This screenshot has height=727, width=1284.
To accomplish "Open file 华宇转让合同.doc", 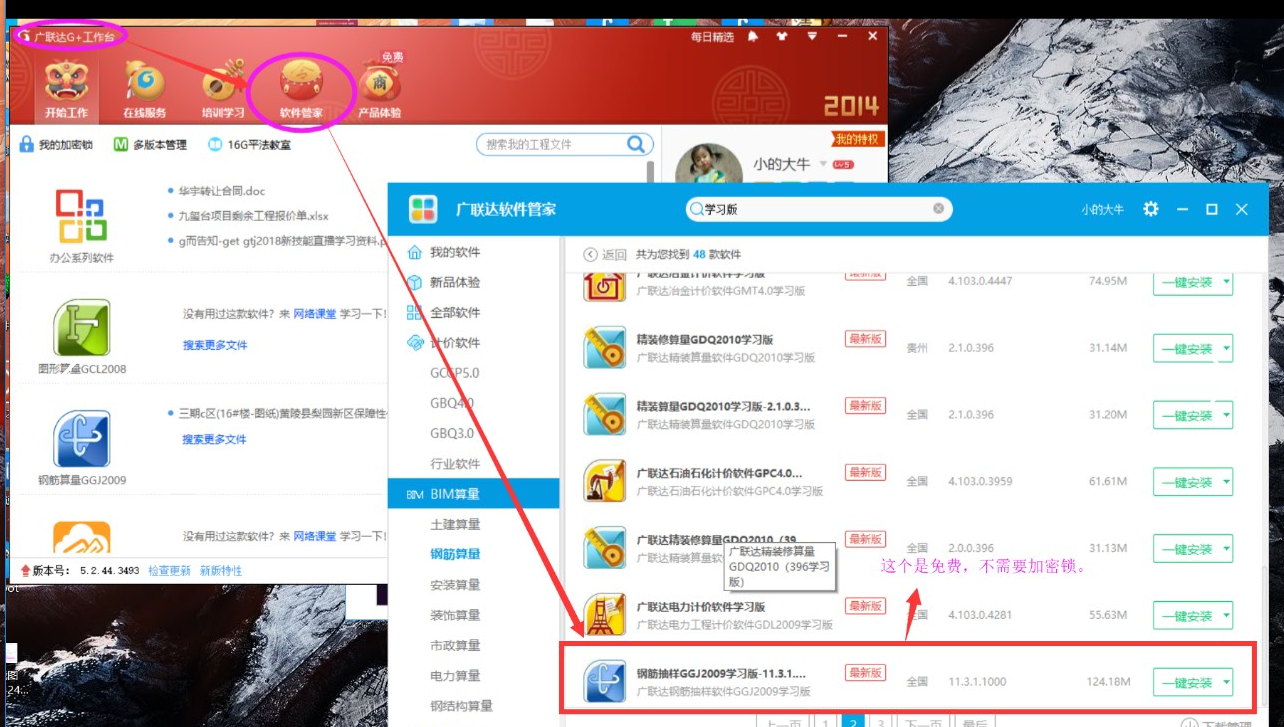I will click(222, 191).
